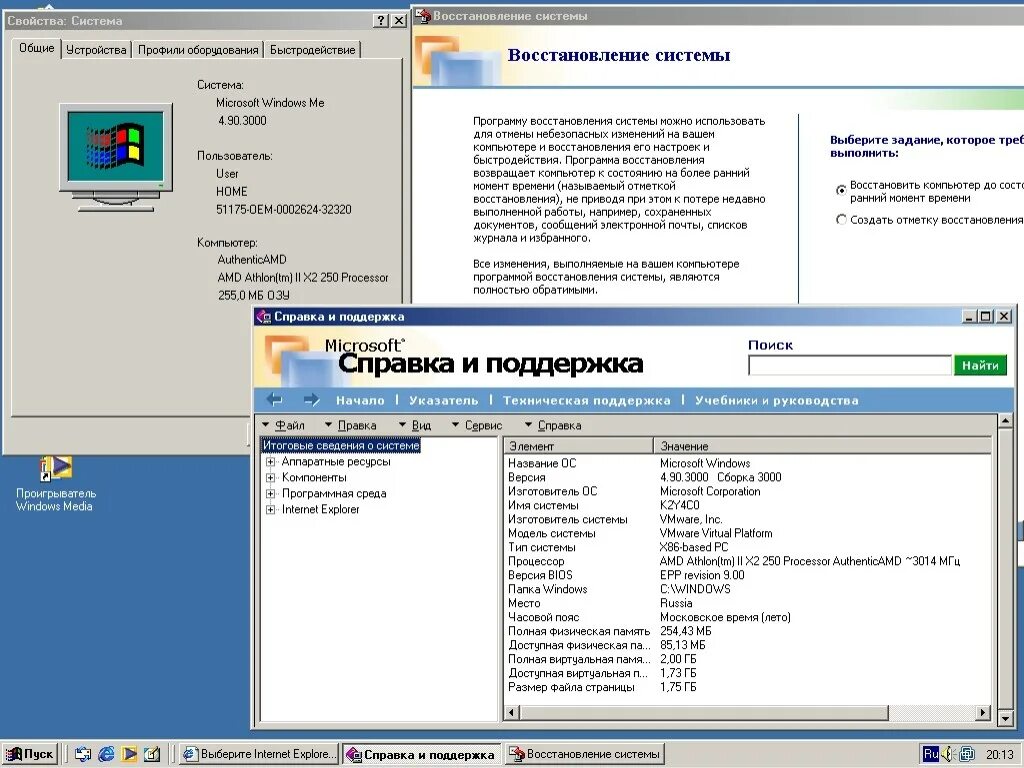Click the 254,43 МБ memory value
Screen dimensions: 1024x768
point(686,631)
